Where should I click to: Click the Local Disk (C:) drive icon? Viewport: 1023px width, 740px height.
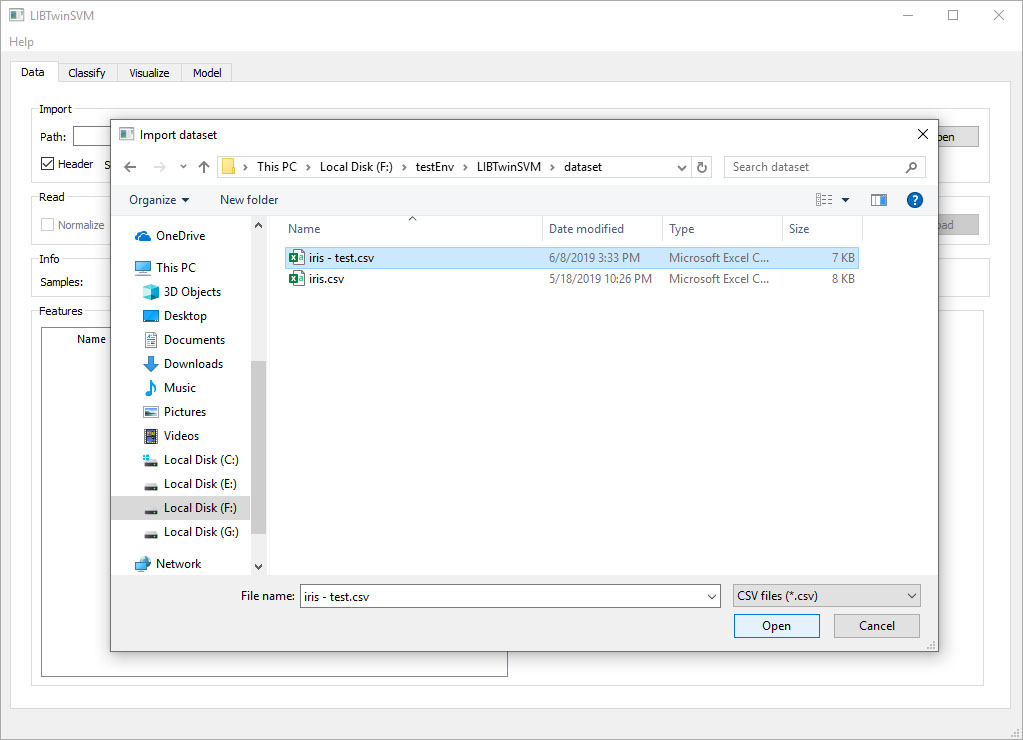click(x=151, y=460)
